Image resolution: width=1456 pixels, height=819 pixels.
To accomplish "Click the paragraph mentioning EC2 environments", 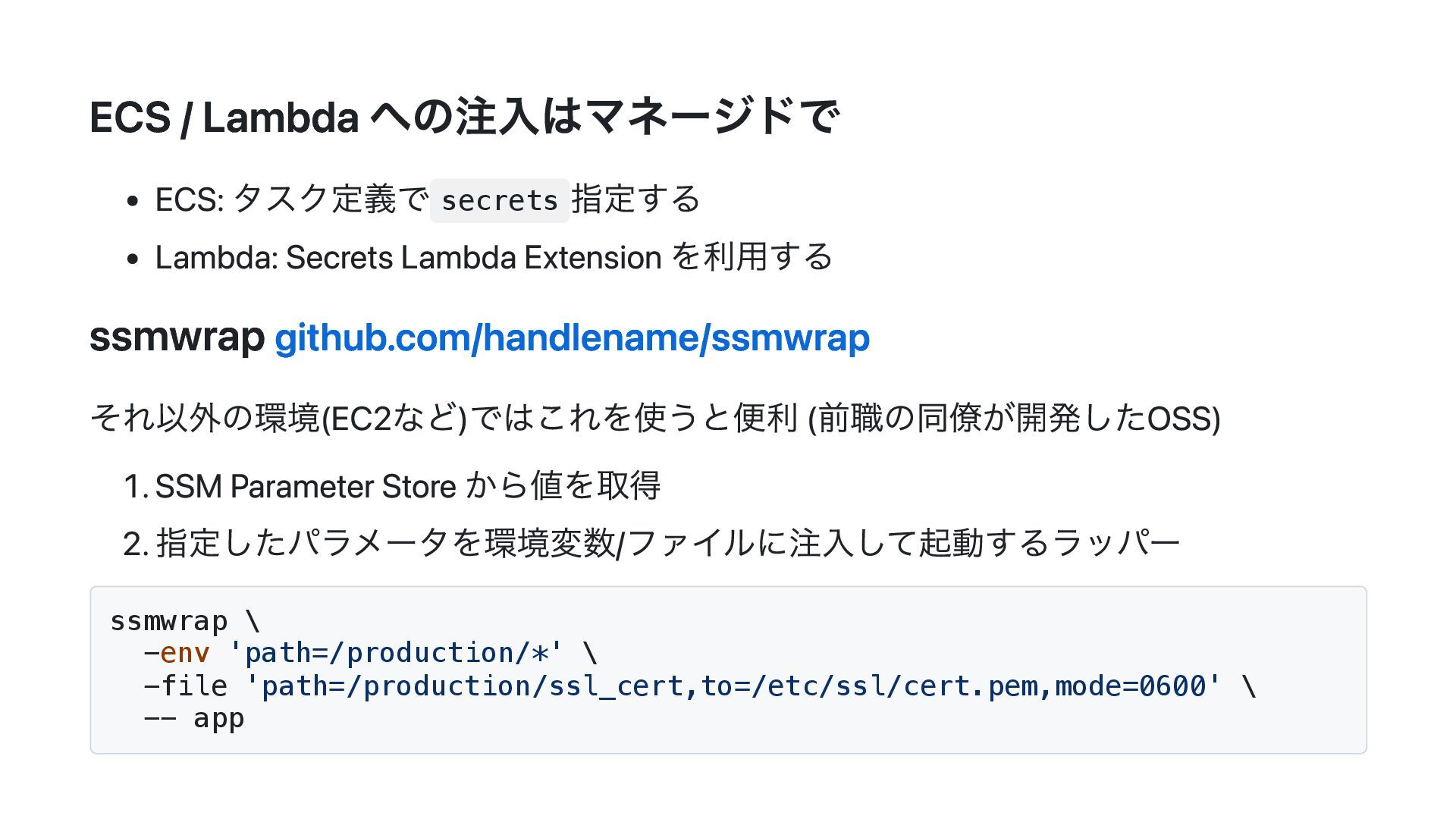I will tap(655, 418).
